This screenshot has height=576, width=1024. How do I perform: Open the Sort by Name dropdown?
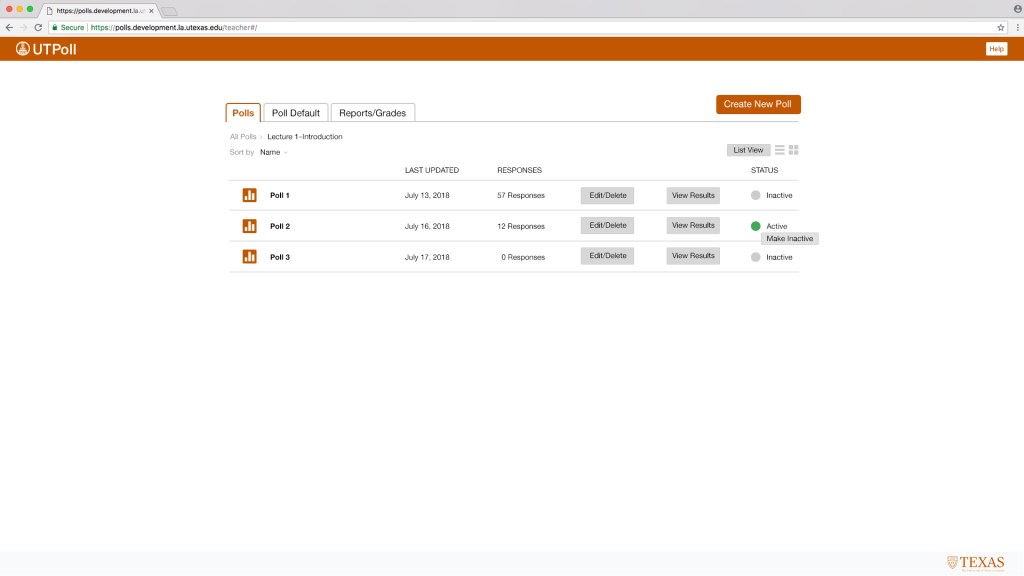coord(273,152)
